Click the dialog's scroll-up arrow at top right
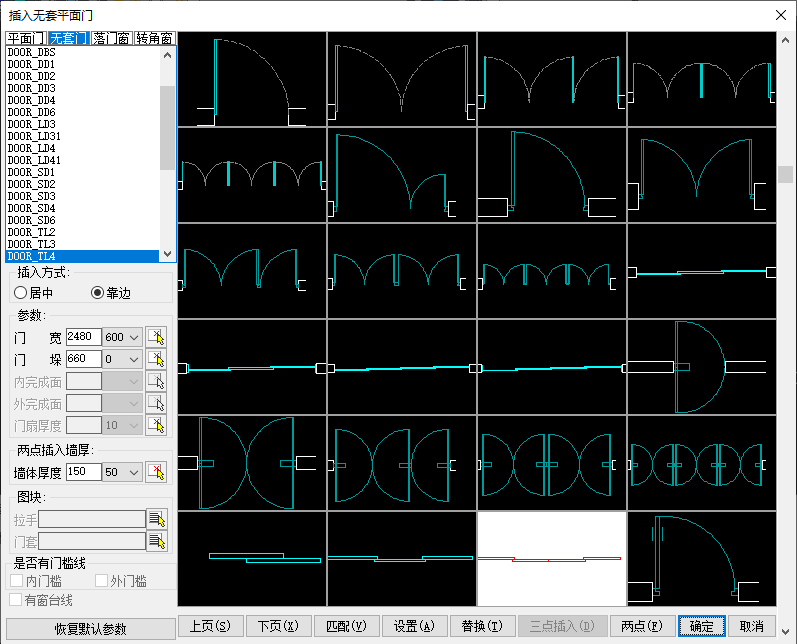This screenshot has width=797, height=644. [x=785, y=40]
